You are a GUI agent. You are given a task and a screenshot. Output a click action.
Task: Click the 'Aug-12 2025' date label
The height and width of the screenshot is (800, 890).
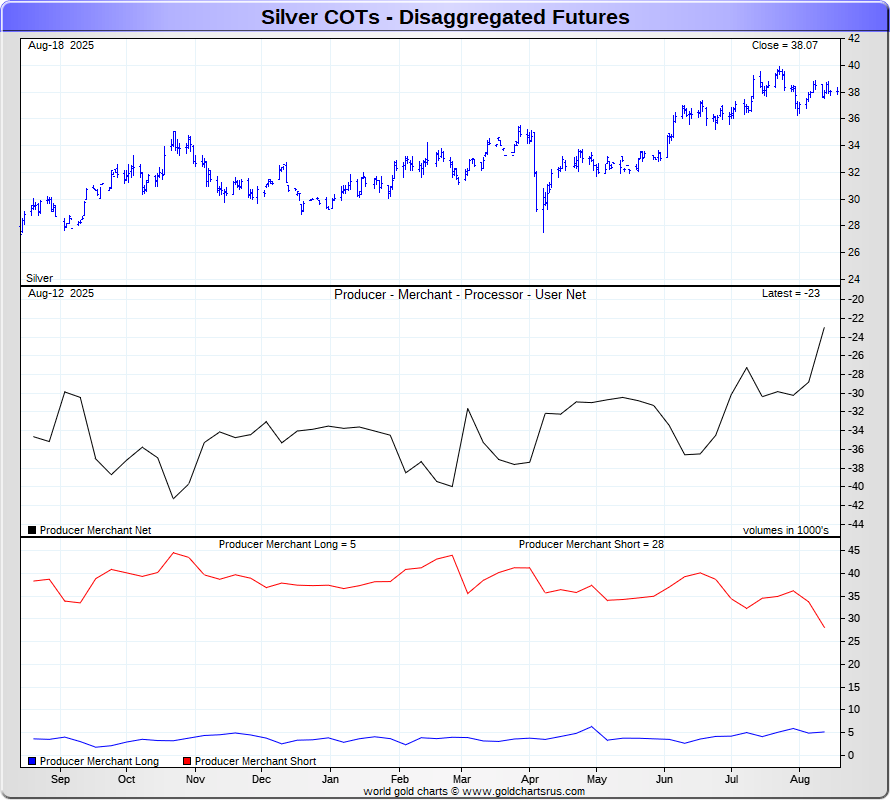point(61,294)
